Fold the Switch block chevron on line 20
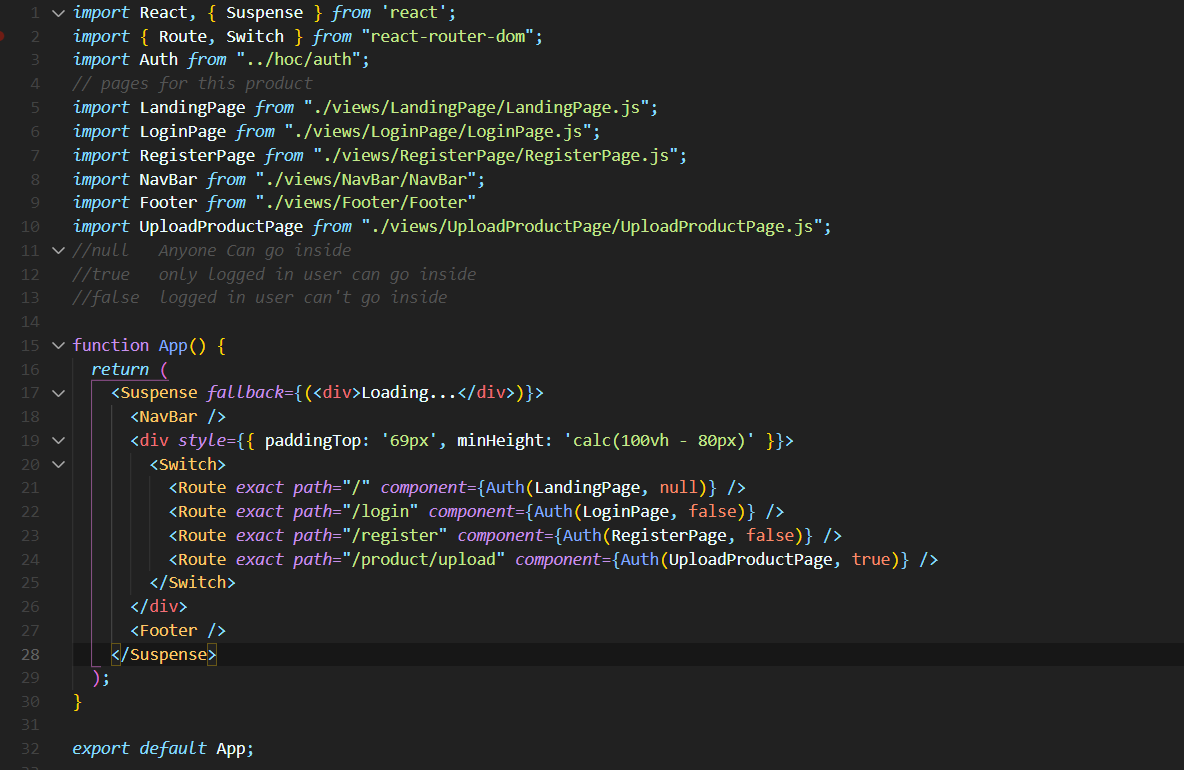 (58, 465)
